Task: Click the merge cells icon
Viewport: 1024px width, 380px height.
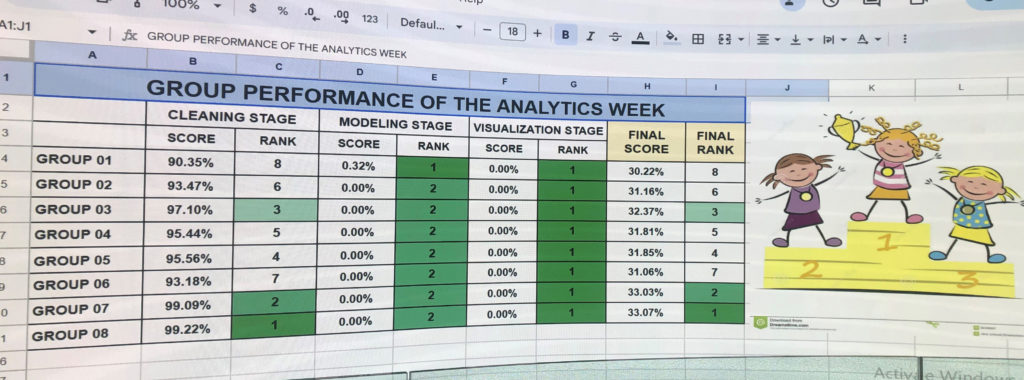Action: 724,39
